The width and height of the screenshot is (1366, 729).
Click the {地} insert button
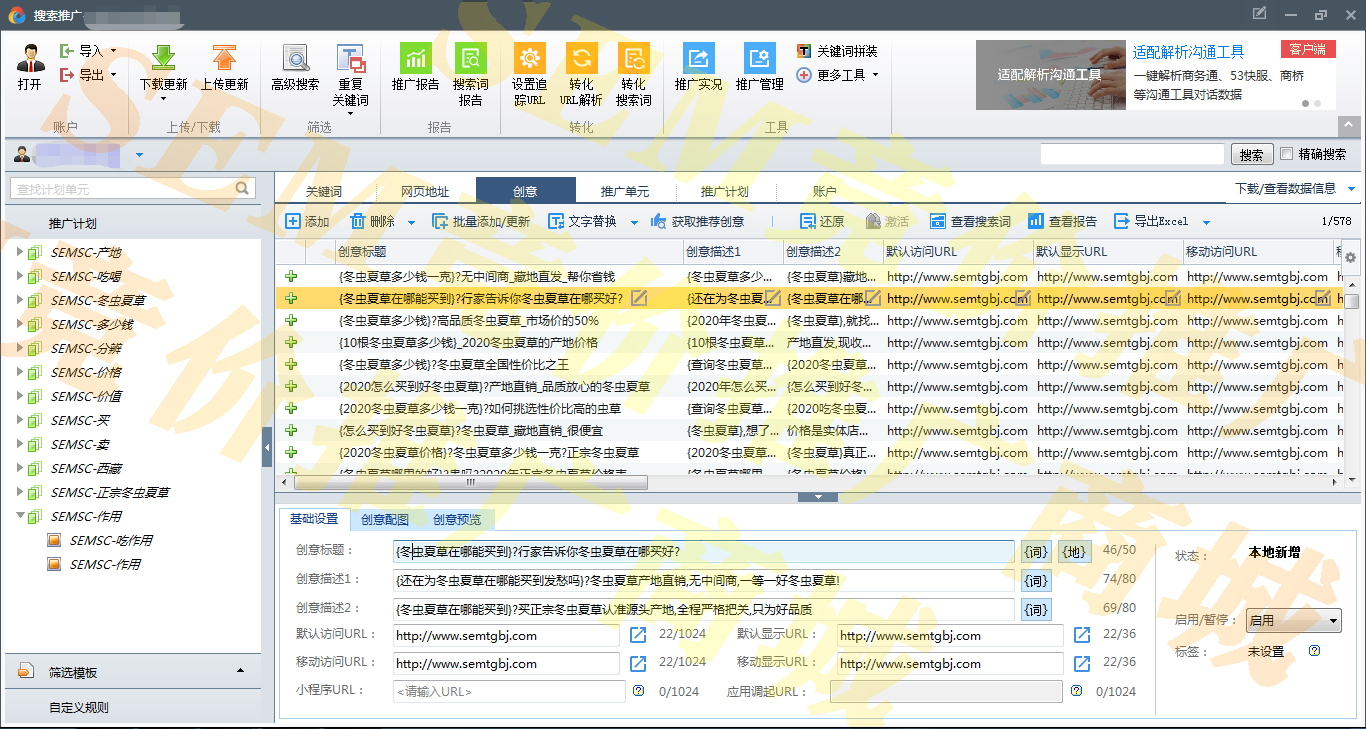(1074, 552)
